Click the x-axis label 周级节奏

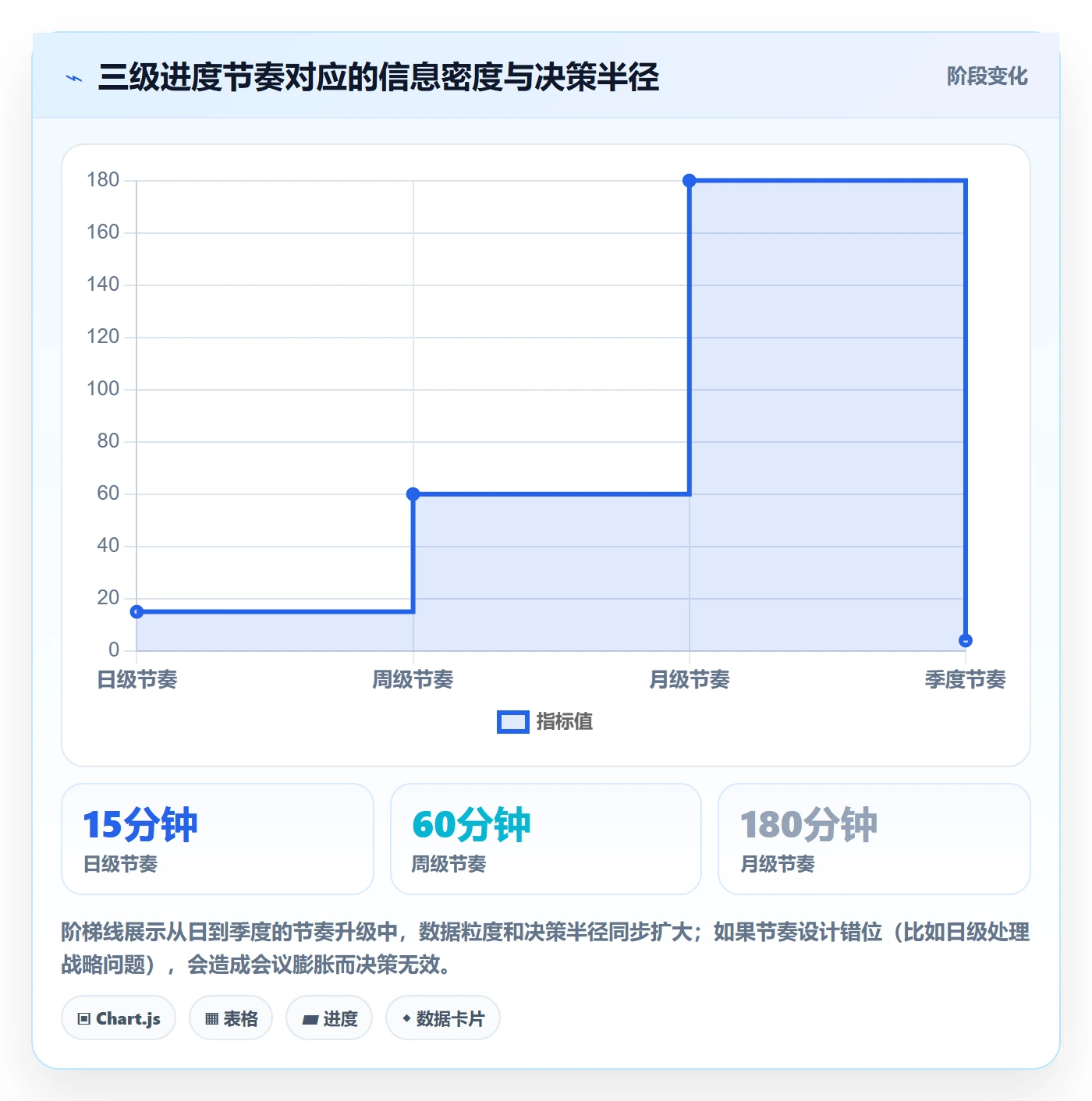click(413, 680)
